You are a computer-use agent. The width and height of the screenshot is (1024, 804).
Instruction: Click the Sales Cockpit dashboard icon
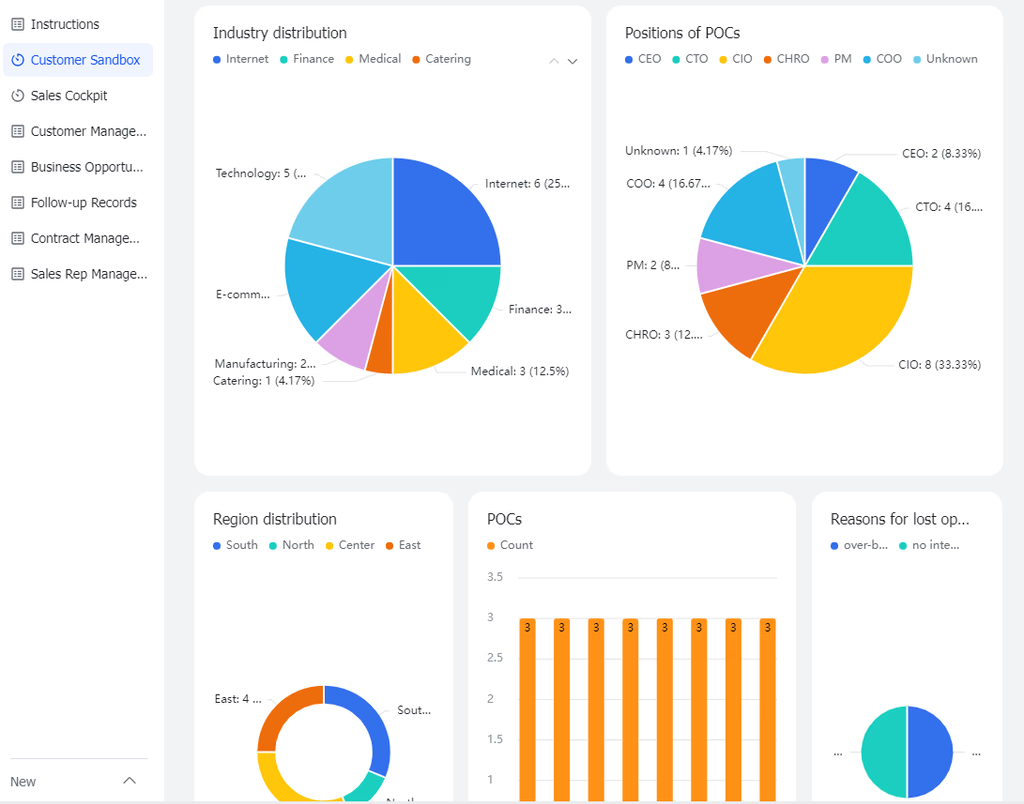pyautogui.click(x=18, y=95)
